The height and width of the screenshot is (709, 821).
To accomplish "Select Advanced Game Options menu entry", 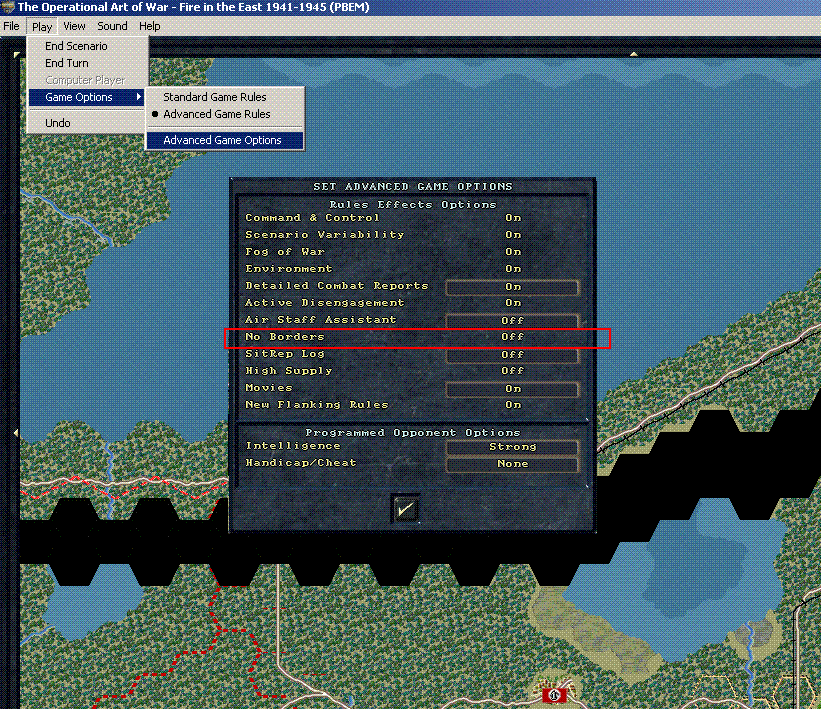I will point(225,140).
